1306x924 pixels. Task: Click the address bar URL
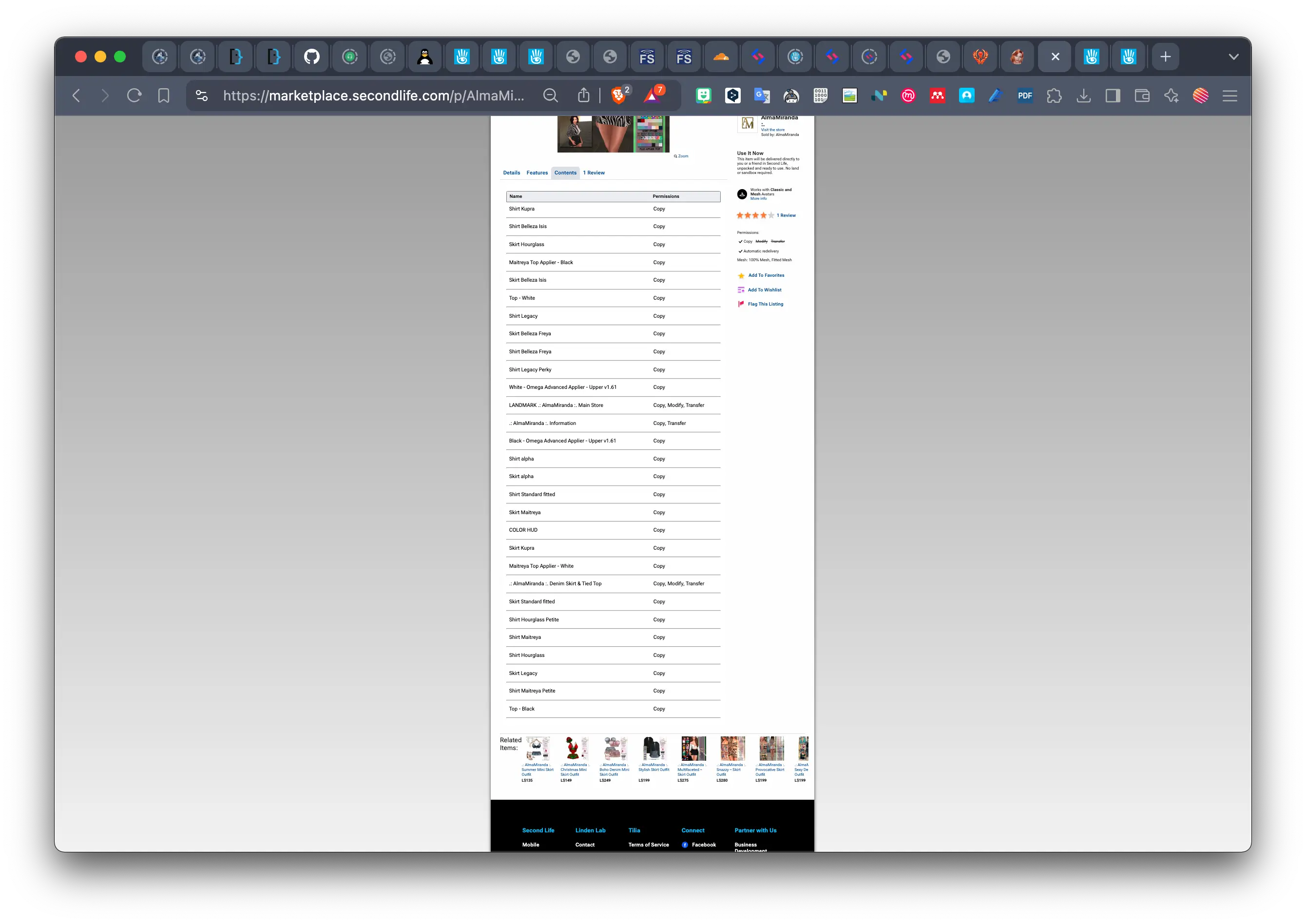(x=373, y=96)
